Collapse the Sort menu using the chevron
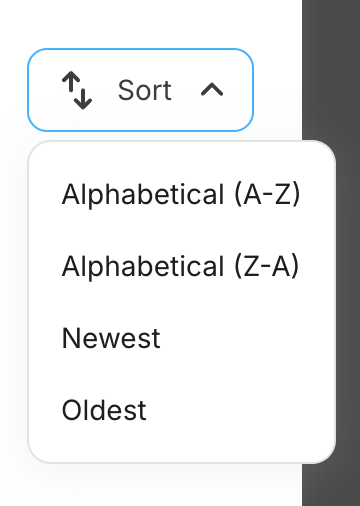 pyautogui.click(x=212, y=90)
